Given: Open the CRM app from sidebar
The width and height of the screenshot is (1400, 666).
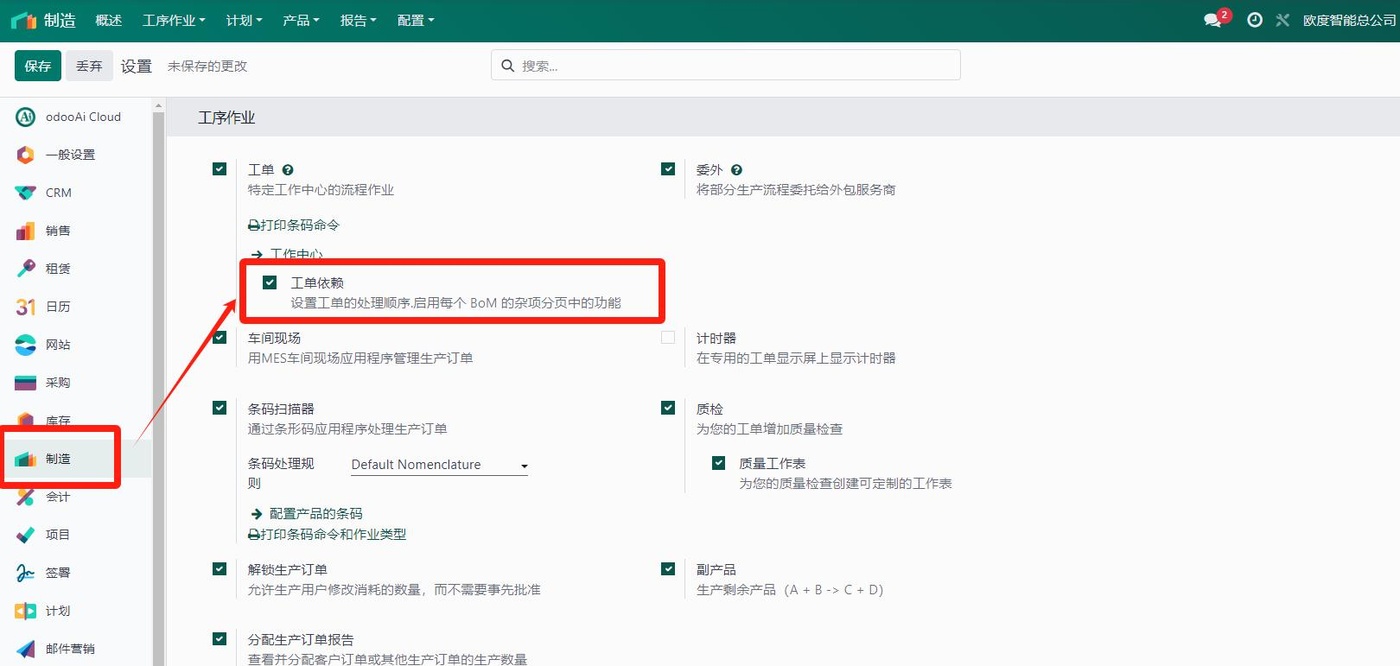Looking at the screenshot, I should point(58,192).
